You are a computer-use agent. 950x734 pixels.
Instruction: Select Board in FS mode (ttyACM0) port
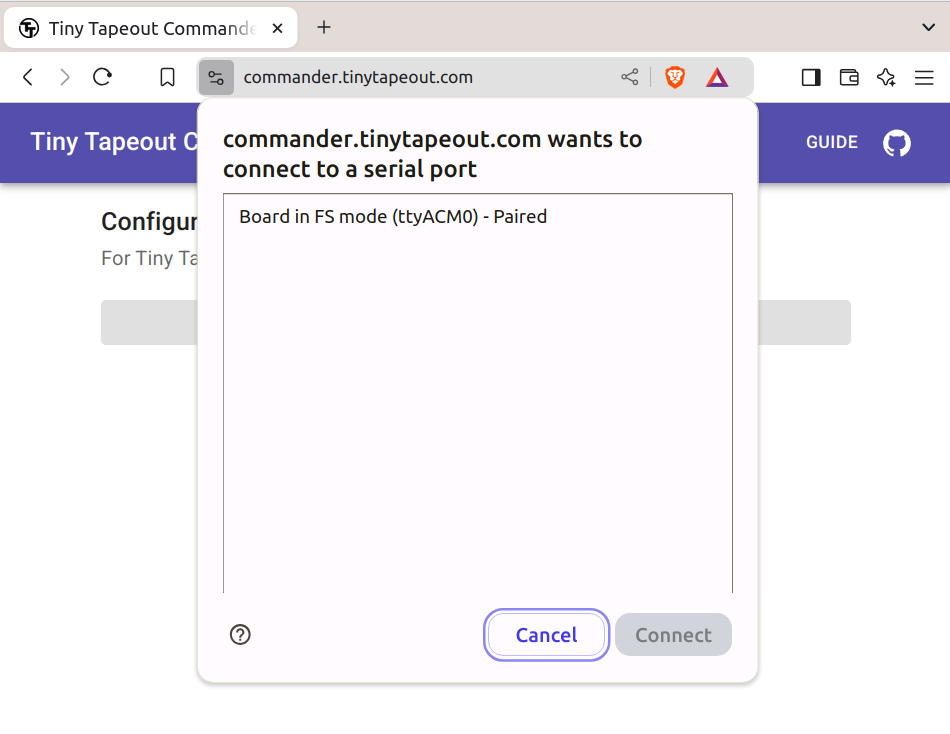393,216
